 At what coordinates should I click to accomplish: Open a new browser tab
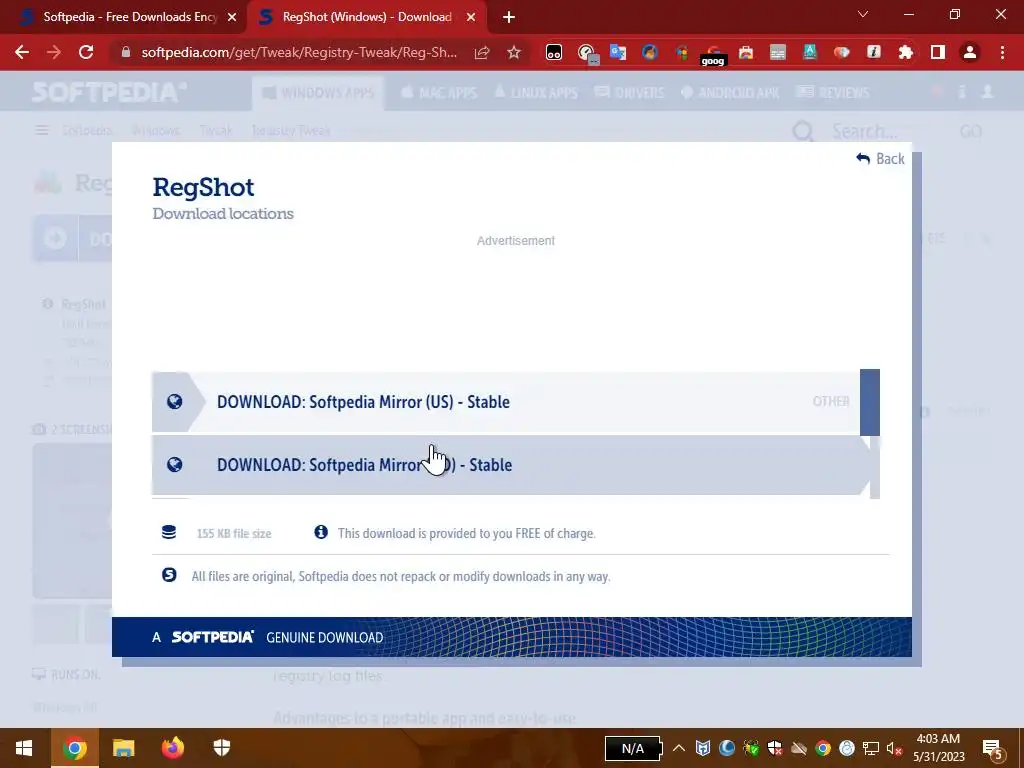click(x=509, y=17)
